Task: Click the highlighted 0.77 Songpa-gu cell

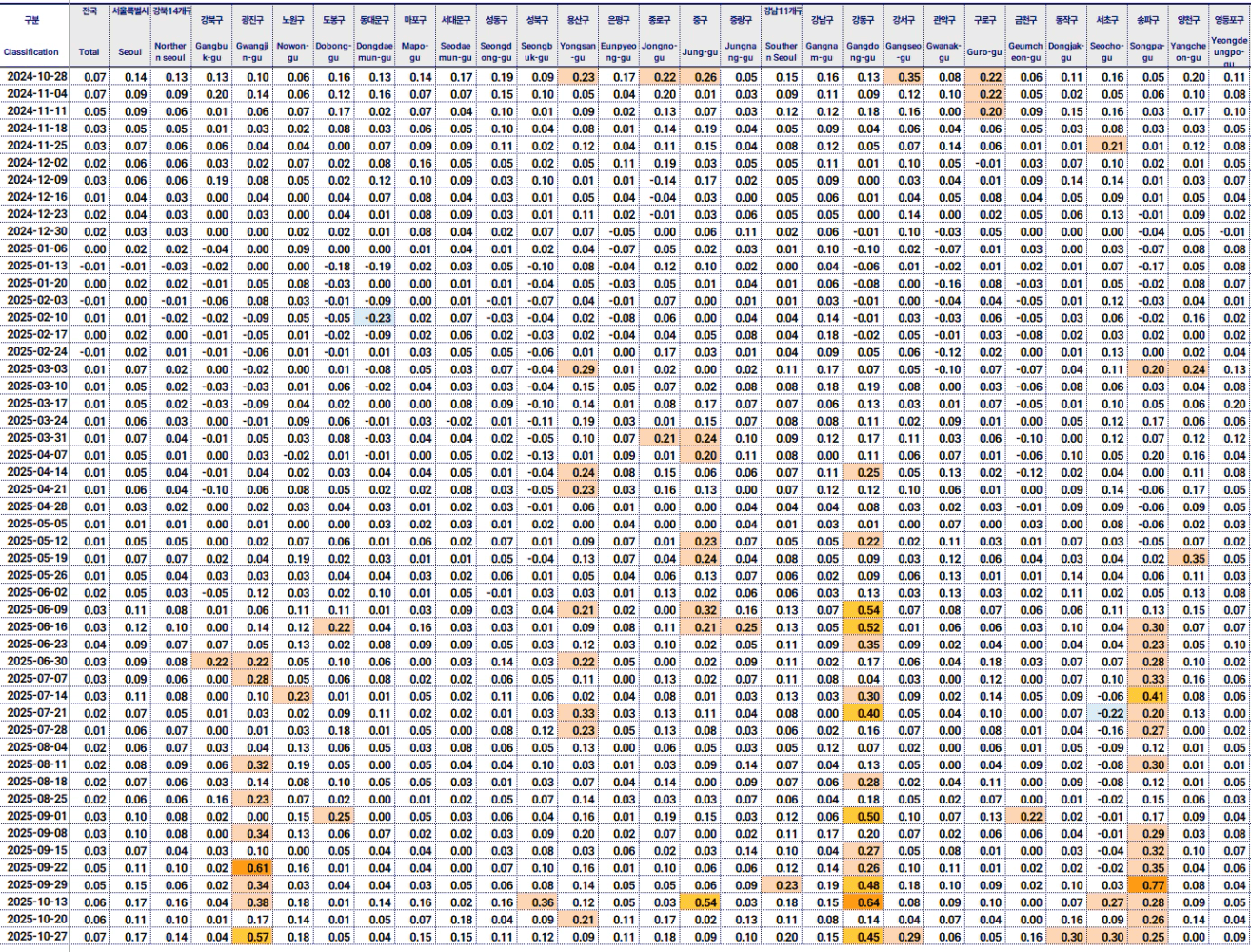Action: pyautogui.click(x=1153, y=885)
